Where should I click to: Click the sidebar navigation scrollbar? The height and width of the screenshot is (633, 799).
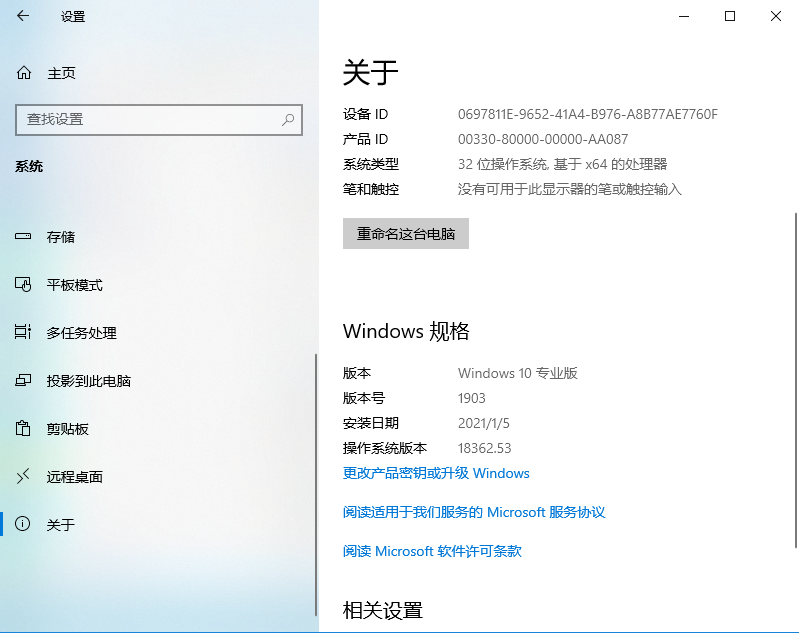(x=316, y=485)
